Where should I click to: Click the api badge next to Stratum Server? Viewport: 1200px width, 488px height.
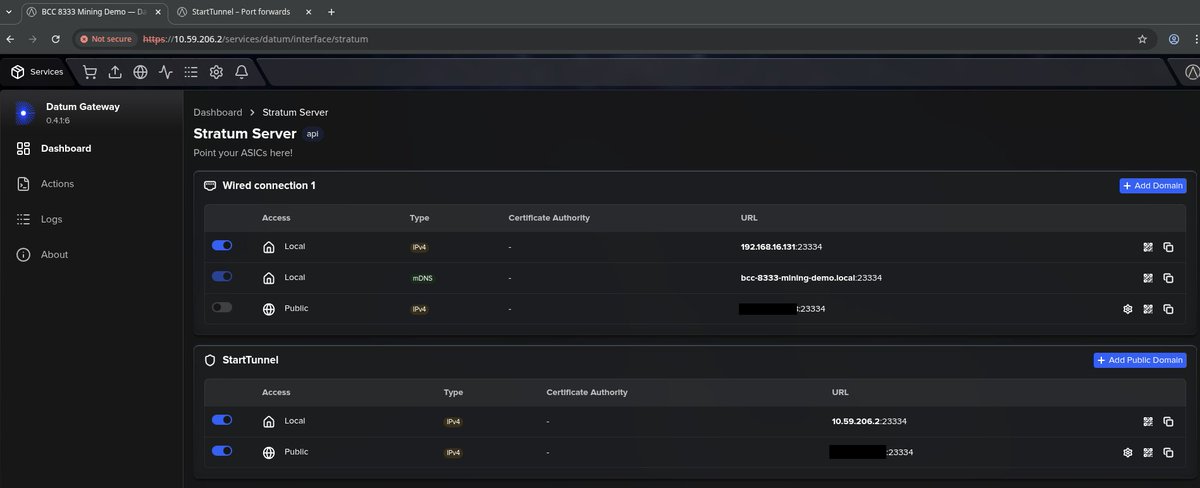[312, 134]
